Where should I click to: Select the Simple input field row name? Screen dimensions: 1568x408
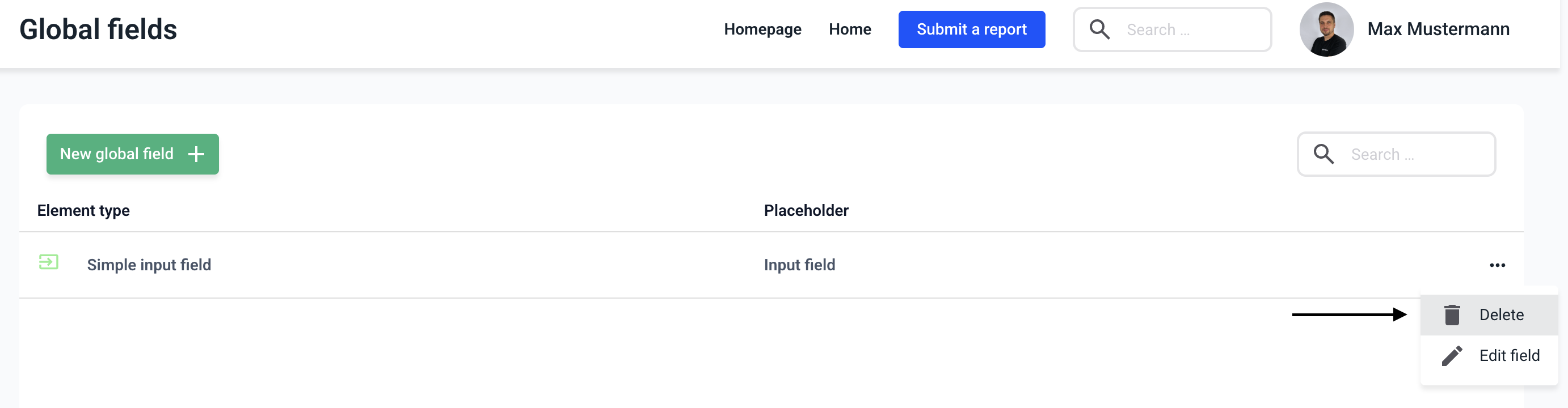pyautogui.click(x=149, y=265)
